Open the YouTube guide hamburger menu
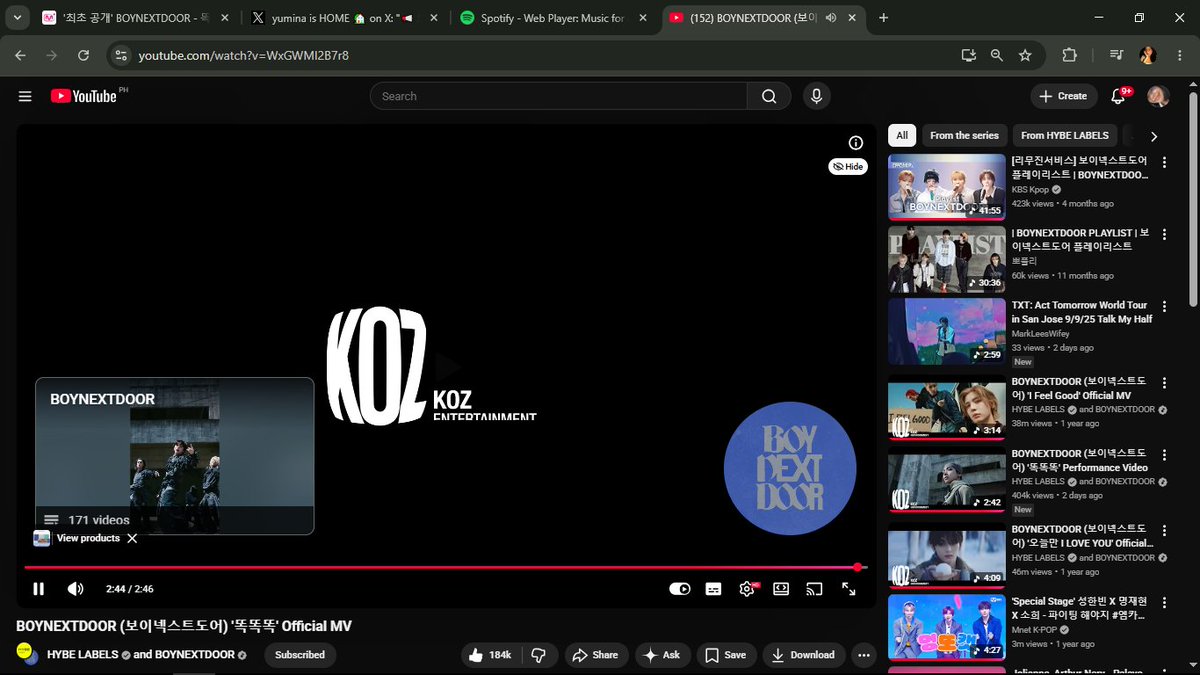 pyautogui.click(x=25, y=96)
